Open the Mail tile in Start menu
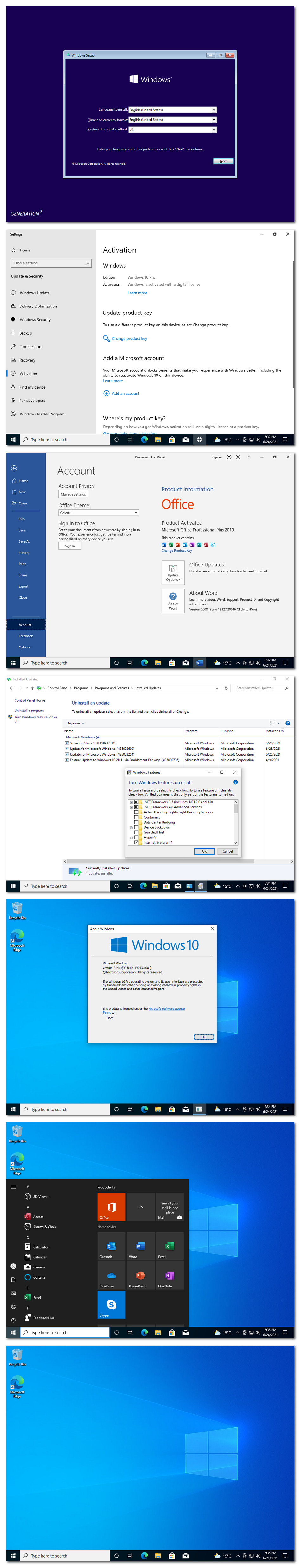Image resolution: width=301 pixels, height=1568 pixels. tap(170, 1207)
